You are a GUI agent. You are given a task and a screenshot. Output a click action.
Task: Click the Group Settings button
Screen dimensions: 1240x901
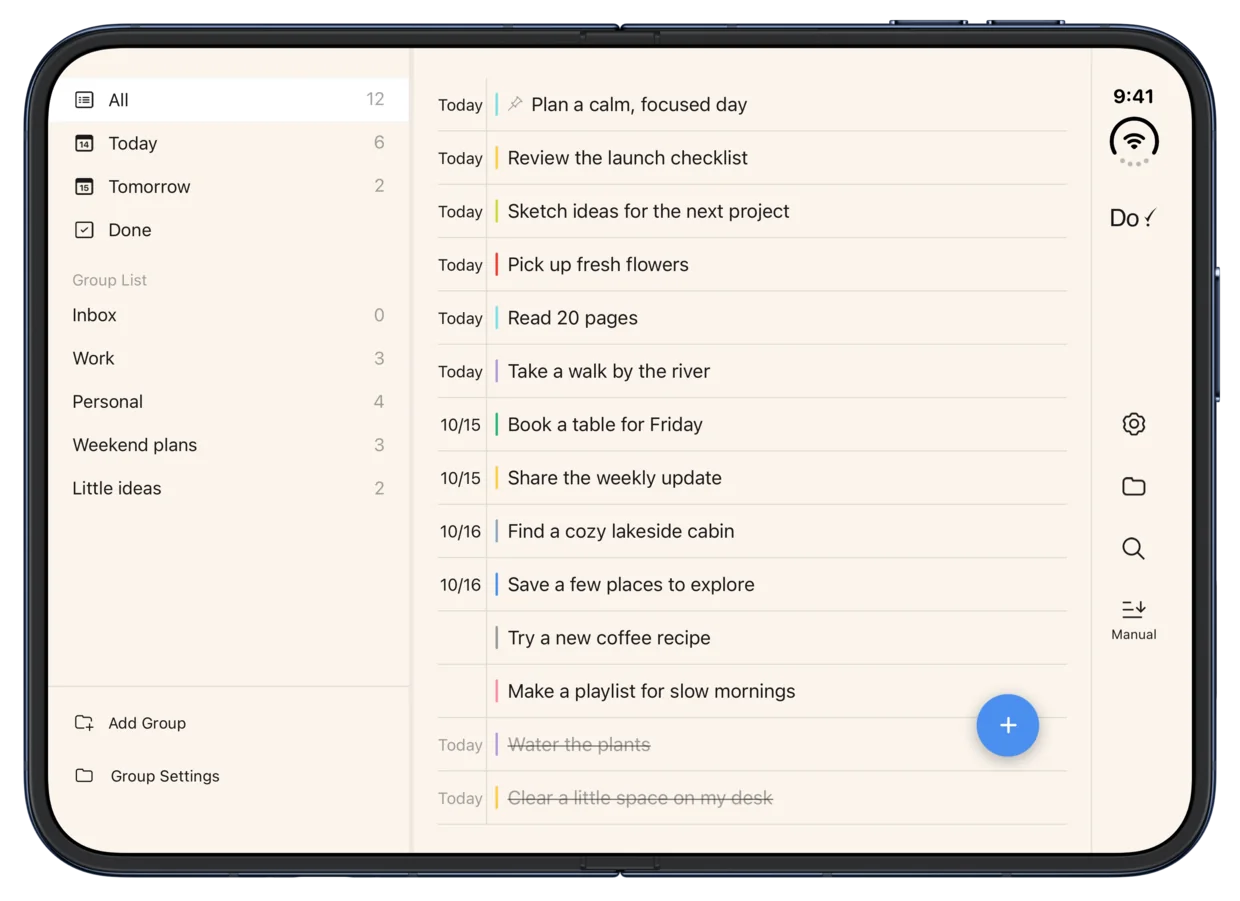[147, 775]
